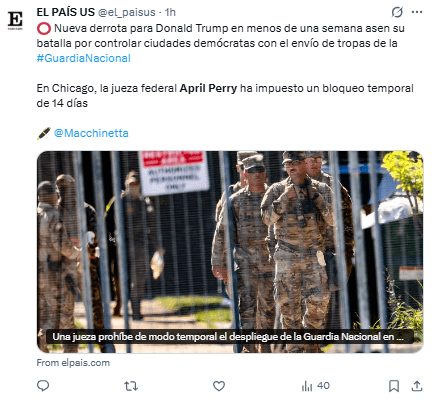Click the red circle emoji in tweet text

(44, 29)
